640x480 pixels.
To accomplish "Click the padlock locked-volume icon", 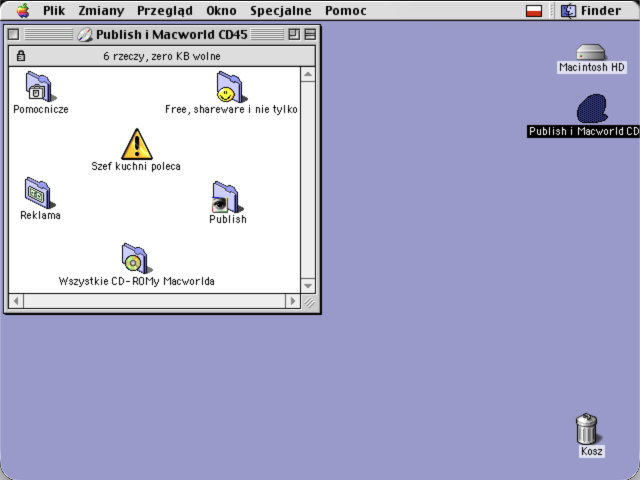I will [21, 56].
